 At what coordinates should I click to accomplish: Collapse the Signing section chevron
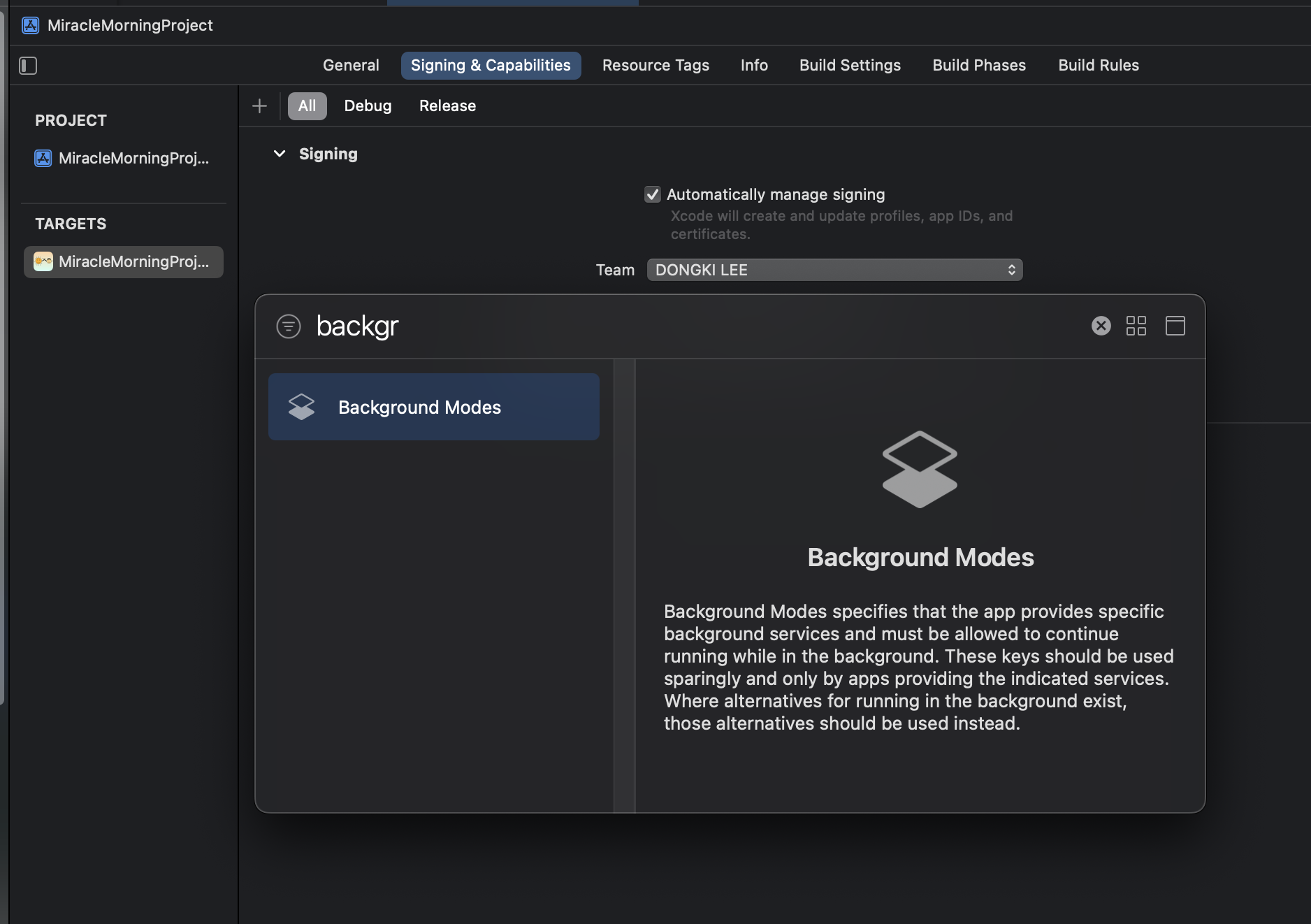pos(280,154)
